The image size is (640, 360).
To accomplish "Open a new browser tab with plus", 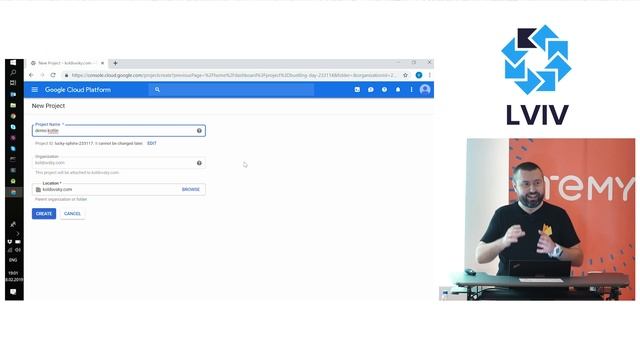I will click(x=115, y=63).
